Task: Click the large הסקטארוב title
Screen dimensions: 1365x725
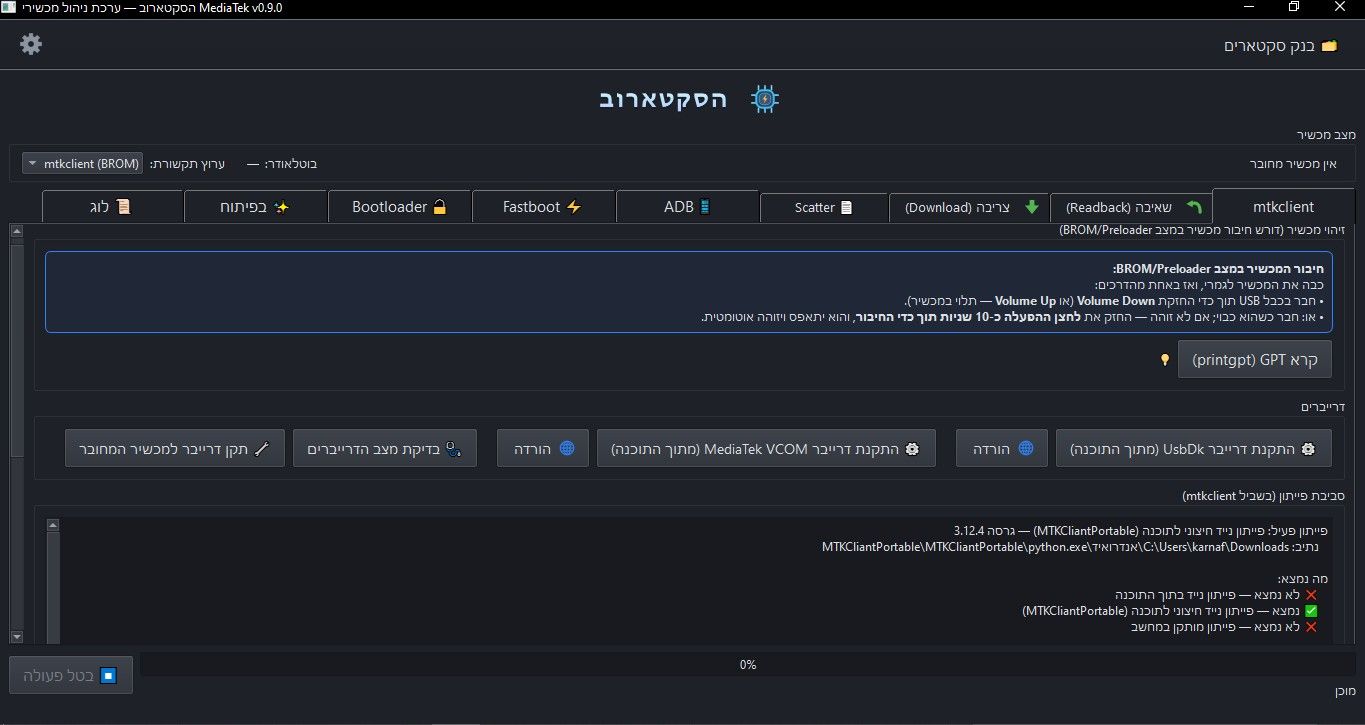Action: point(664,99)
